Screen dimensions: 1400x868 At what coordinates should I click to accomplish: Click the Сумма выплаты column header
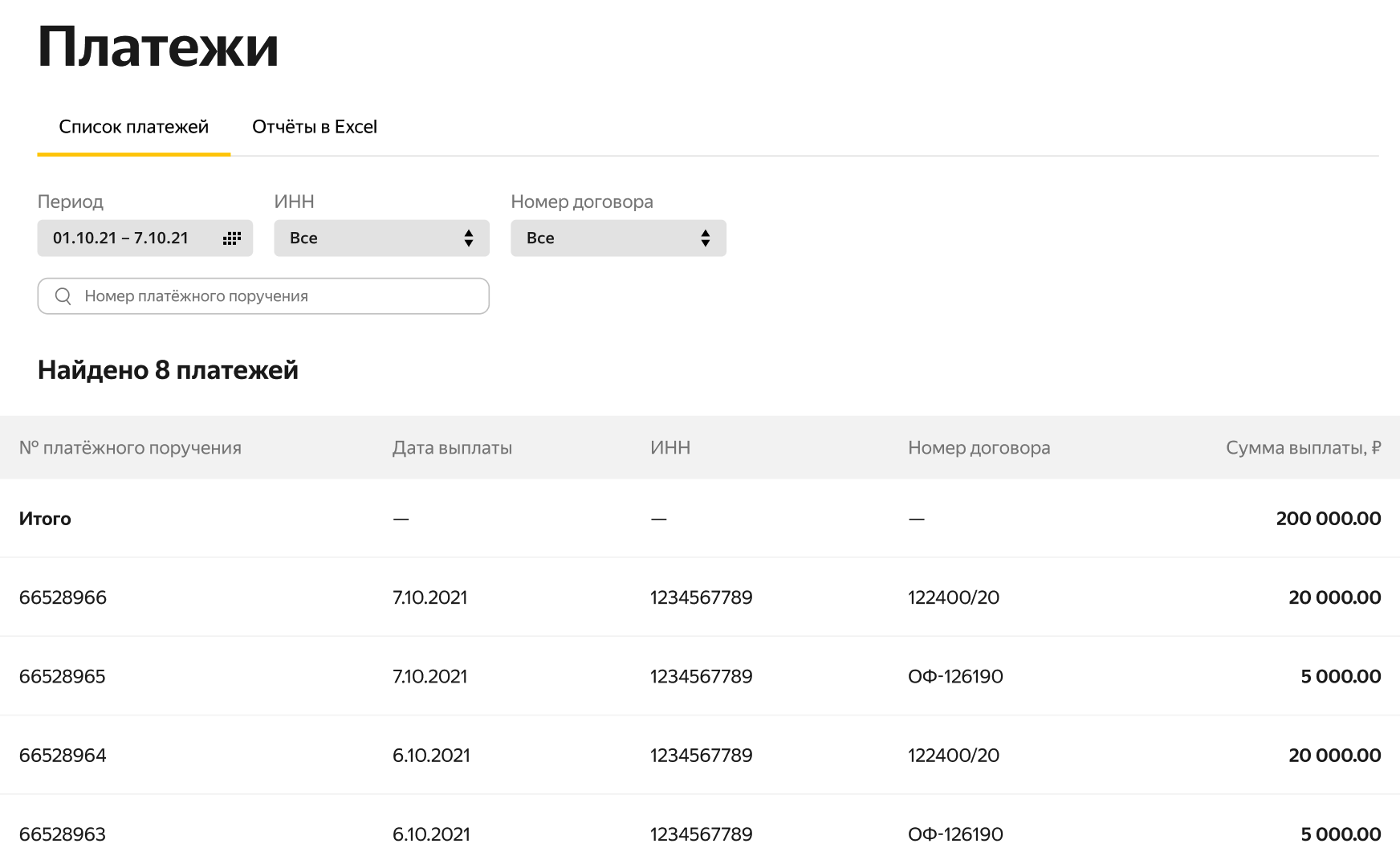coord(1302,448)
